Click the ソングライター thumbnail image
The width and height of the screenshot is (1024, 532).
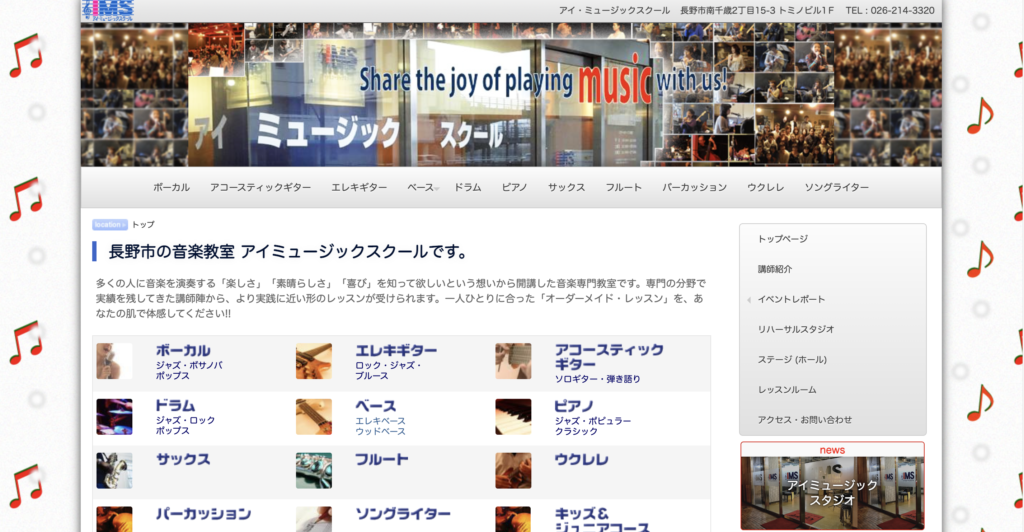[313, 520]
